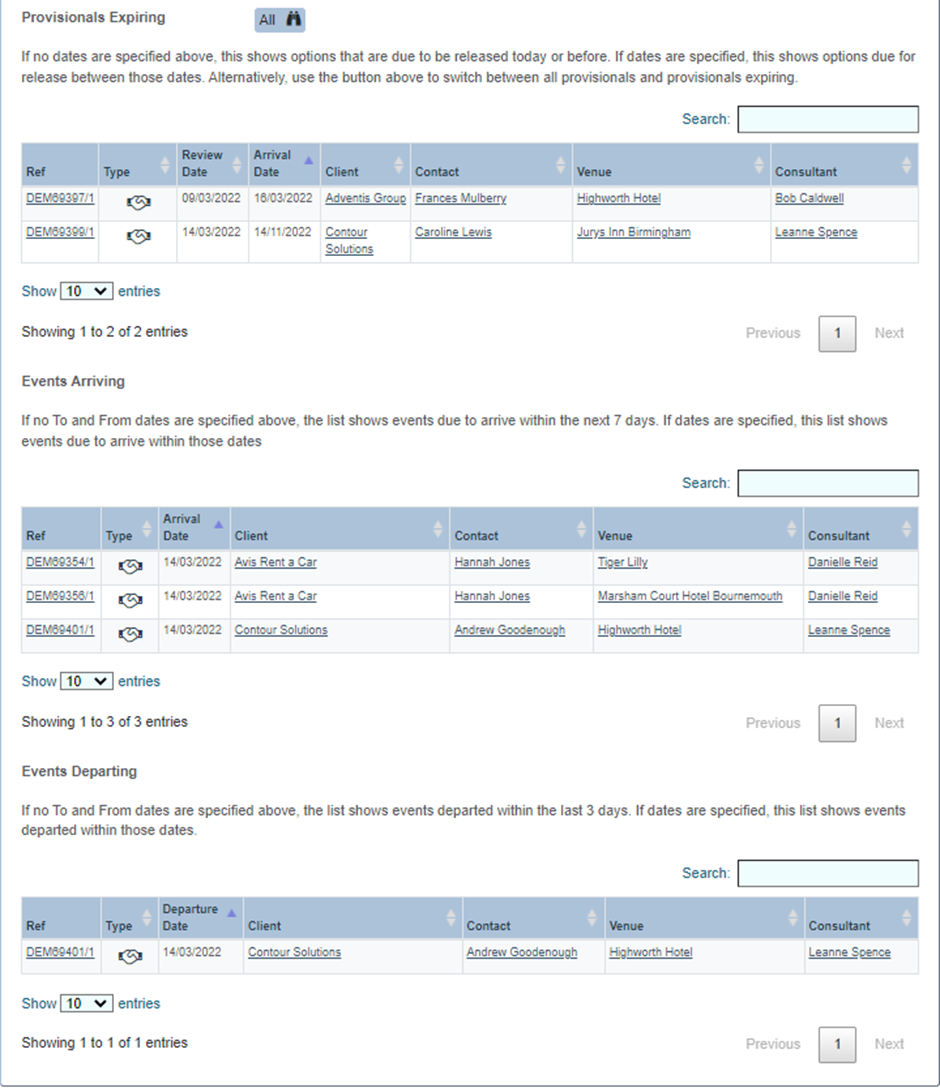Open DEM69401/1 in Events Departing table
940x1088 pixels.
(x=60, y=952)
